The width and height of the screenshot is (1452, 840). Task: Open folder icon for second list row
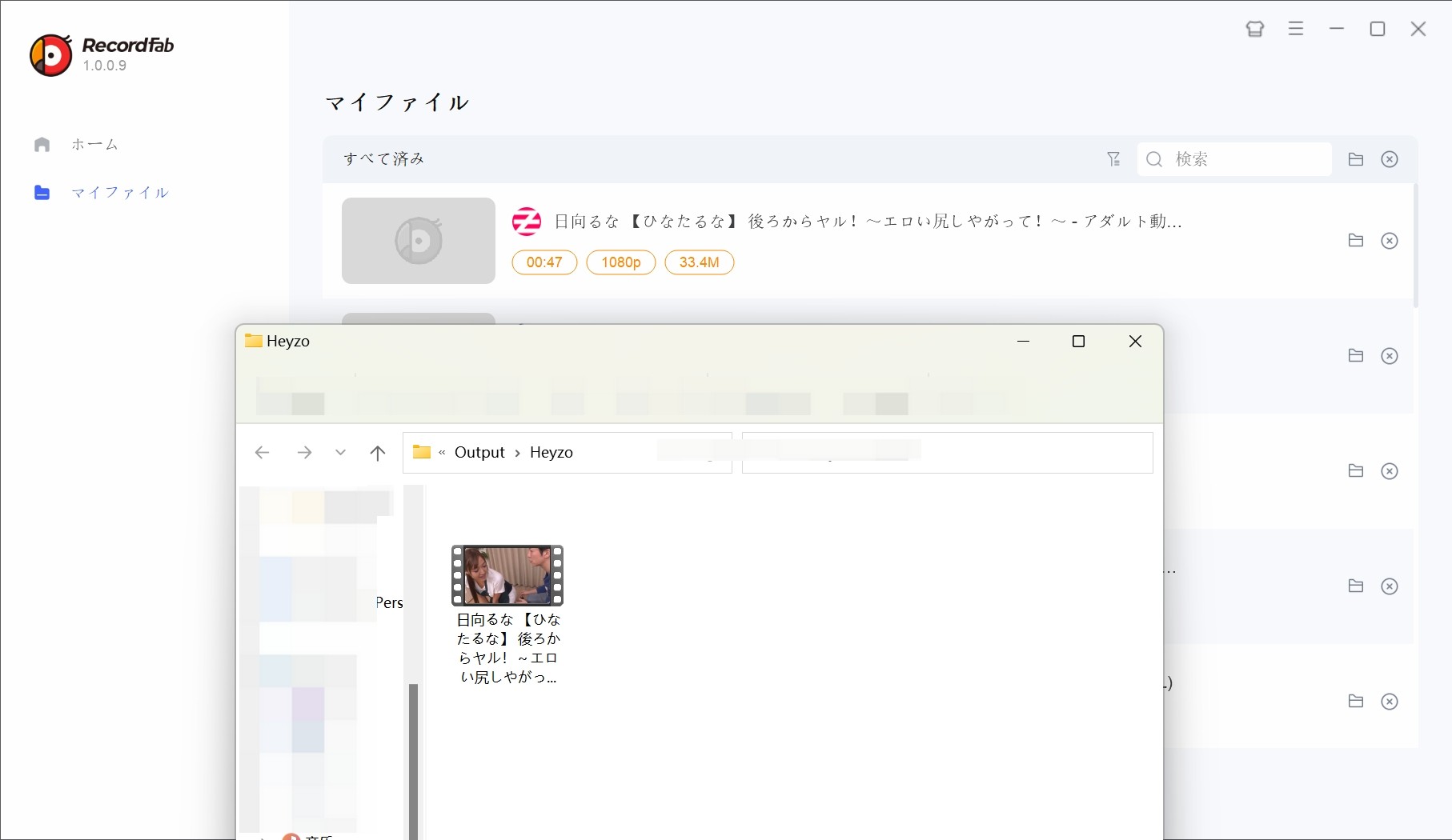pos(1355,356)
